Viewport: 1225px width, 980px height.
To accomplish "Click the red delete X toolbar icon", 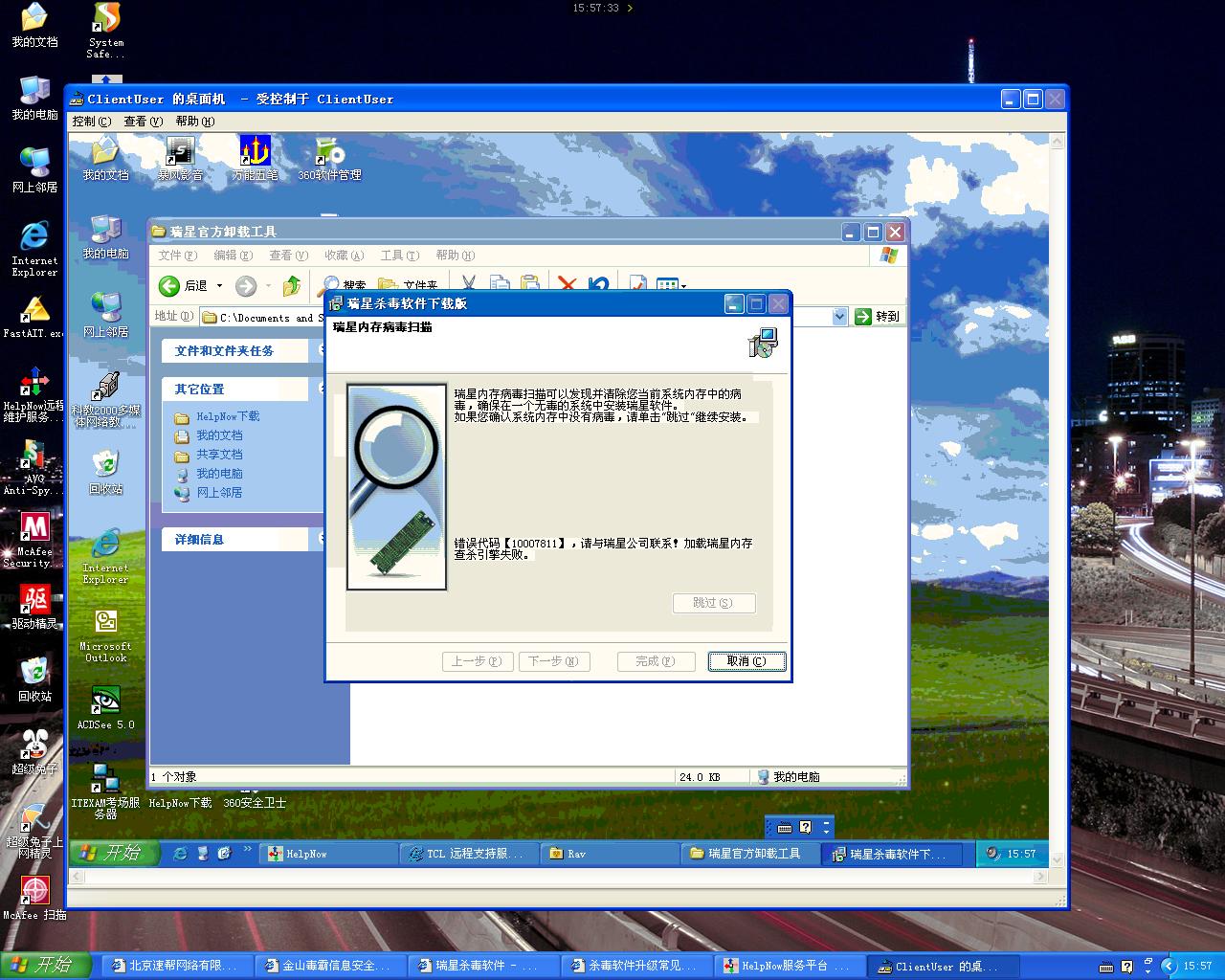I will pos(567,285).
